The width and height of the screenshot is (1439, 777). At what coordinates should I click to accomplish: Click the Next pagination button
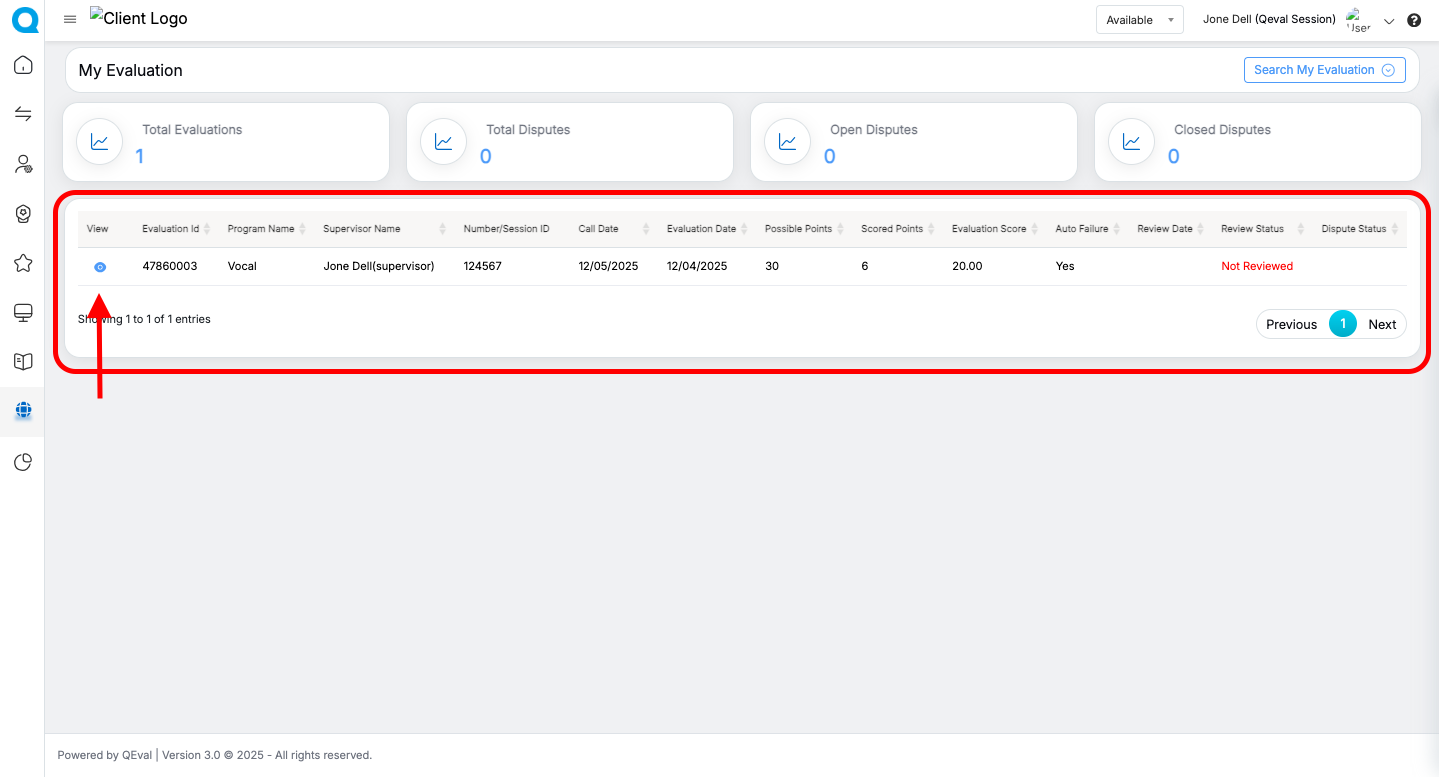[x=1382, y=324]
